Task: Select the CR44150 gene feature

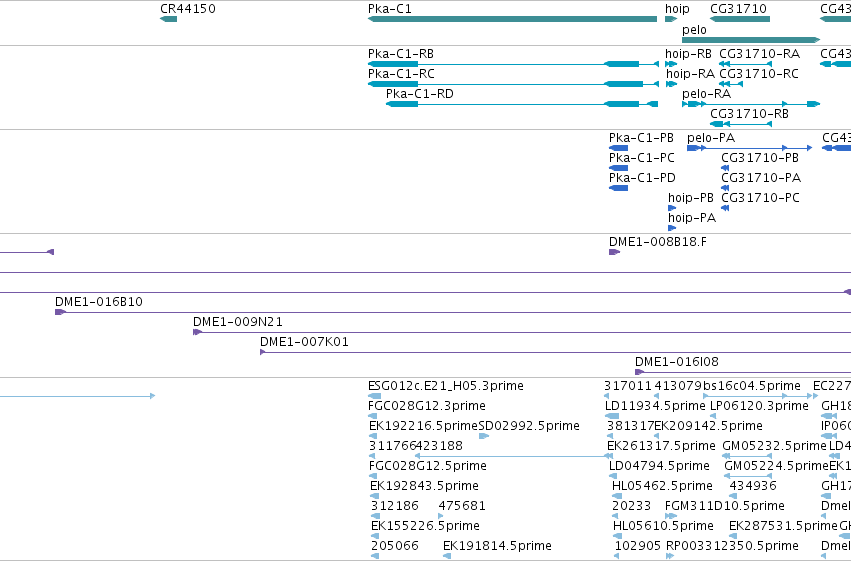Action: [168, 19]
